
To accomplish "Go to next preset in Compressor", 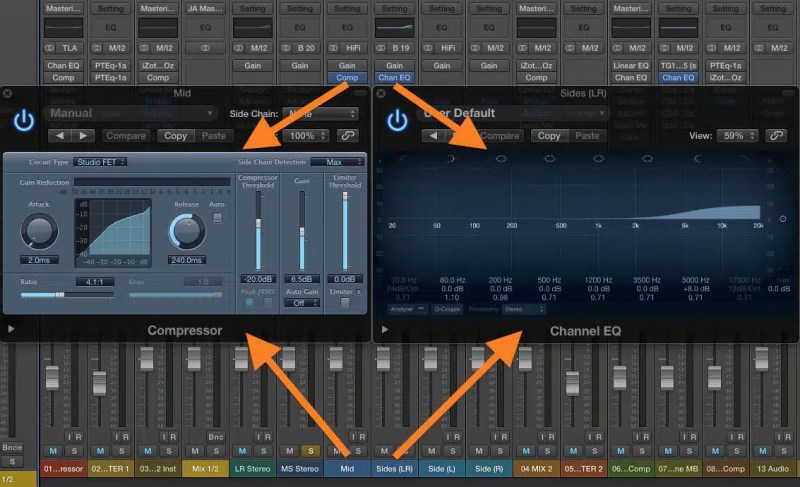I will (x=83, y=136).
